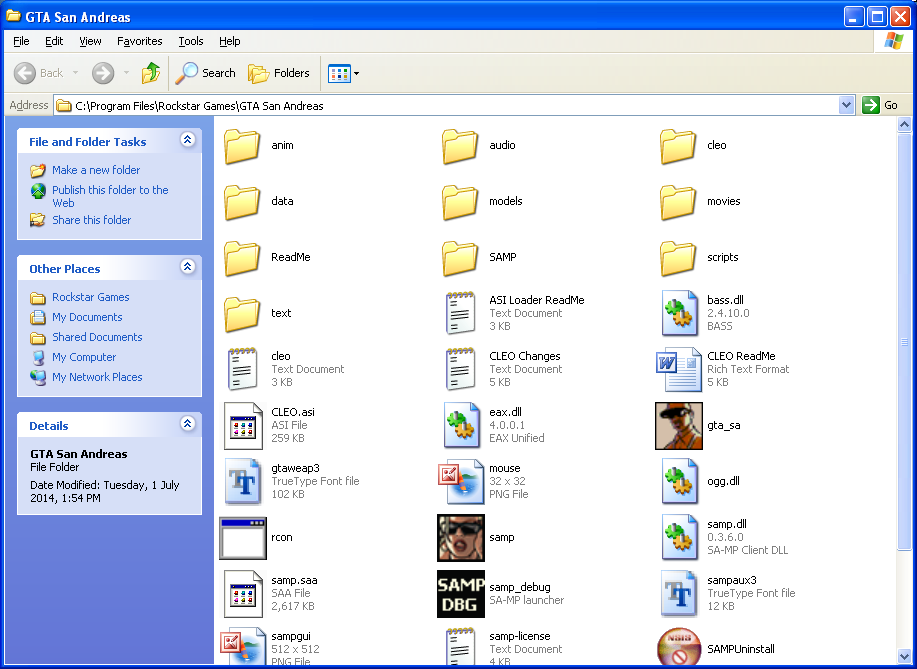Image resolution: width=917 pixels, height=669 pixels.
Task: Collapse the File and Folder Tasks panel
Action: (187, 140)
